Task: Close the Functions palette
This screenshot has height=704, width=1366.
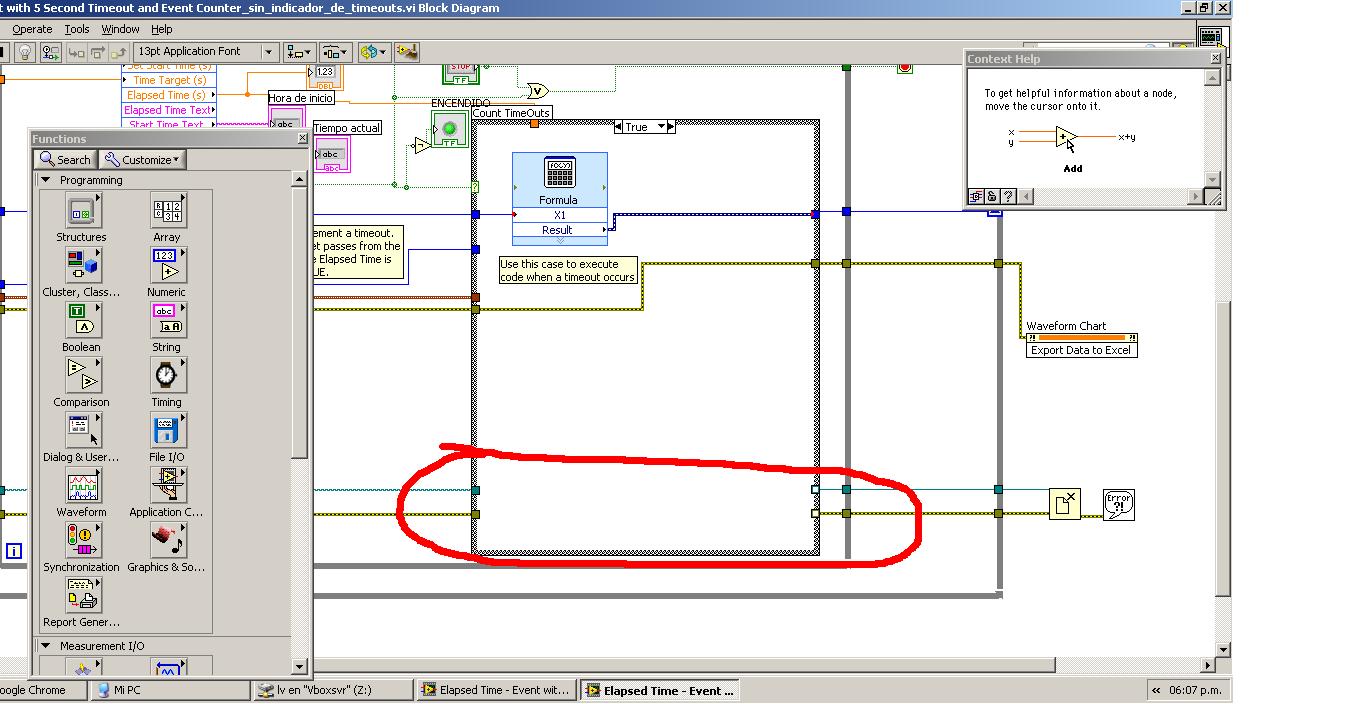Action: pyautogui.click(x=302, y=139)
